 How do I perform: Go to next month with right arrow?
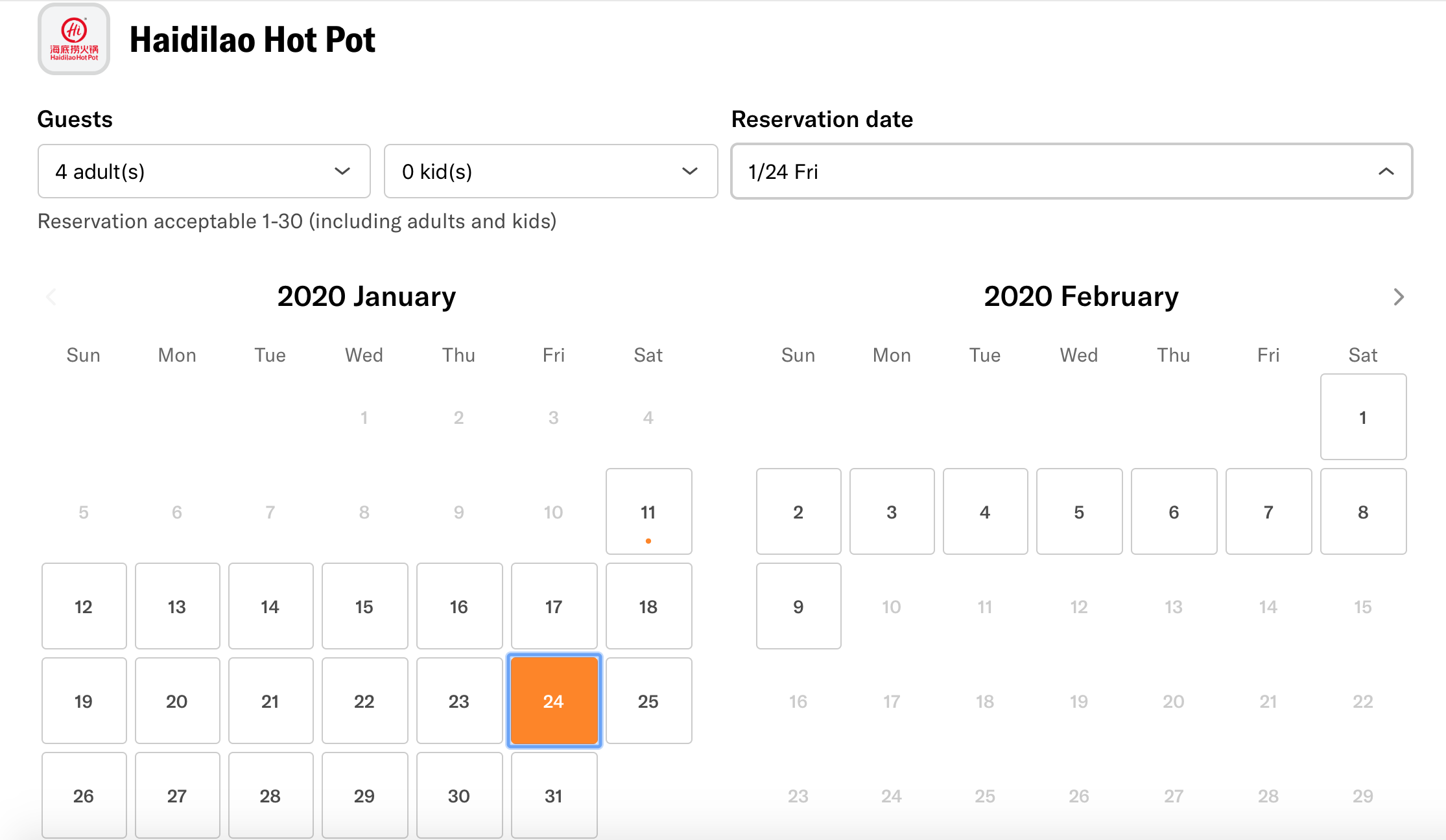[x=1399, y=297]
